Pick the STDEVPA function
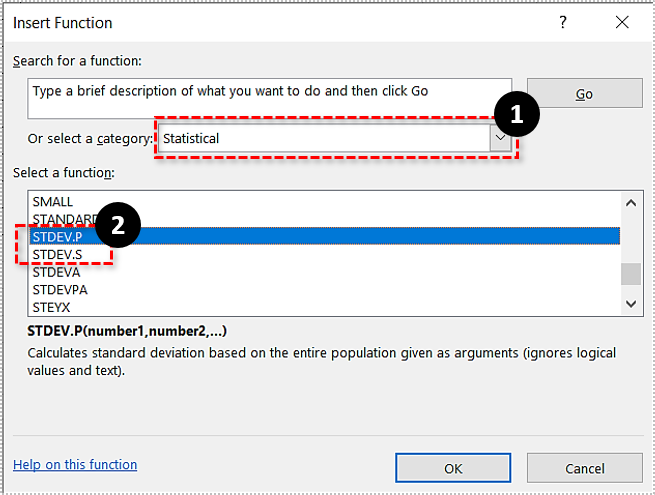 59,289
